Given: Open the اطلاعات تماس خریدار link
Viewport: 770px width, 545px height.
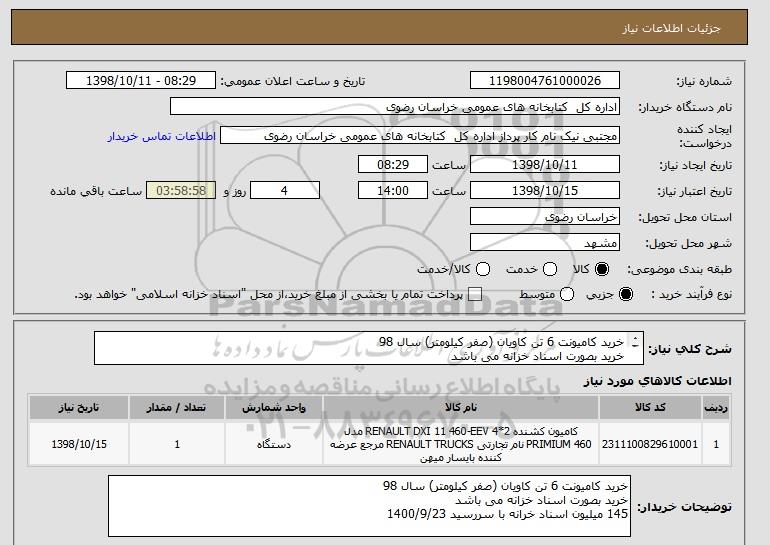Looking at the screenshot, I should click(x=162, y=136).
